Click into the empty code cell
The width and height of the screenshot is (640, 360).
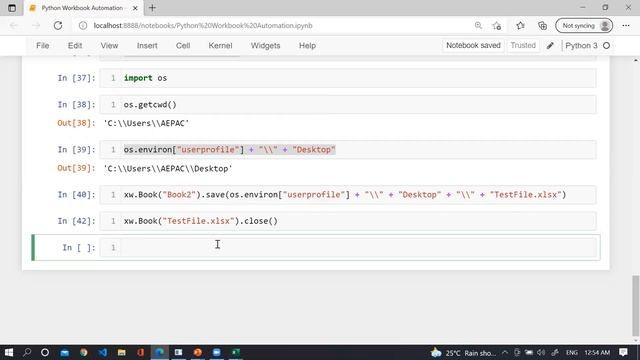click(x=348, y=247)
